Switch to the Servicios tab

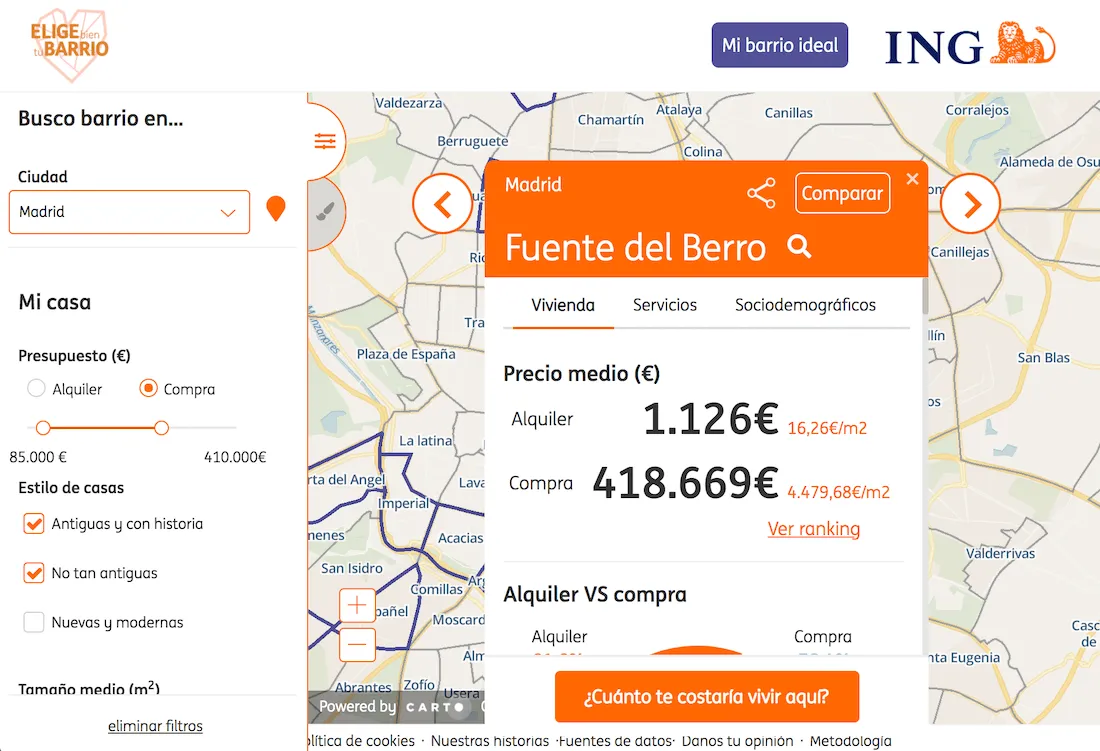click(x=664, y=305)
